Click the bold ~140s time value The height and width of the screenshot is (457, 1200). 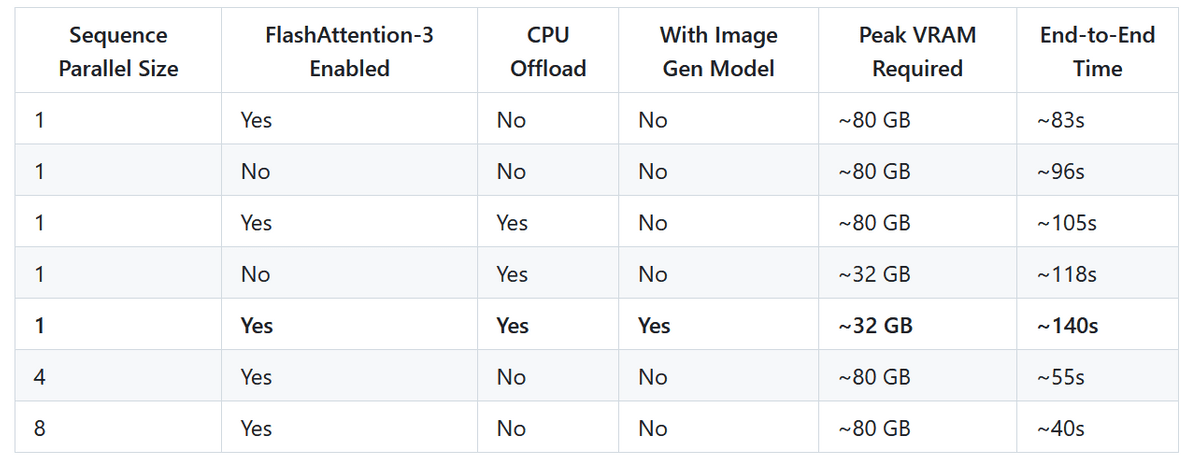1068,326
